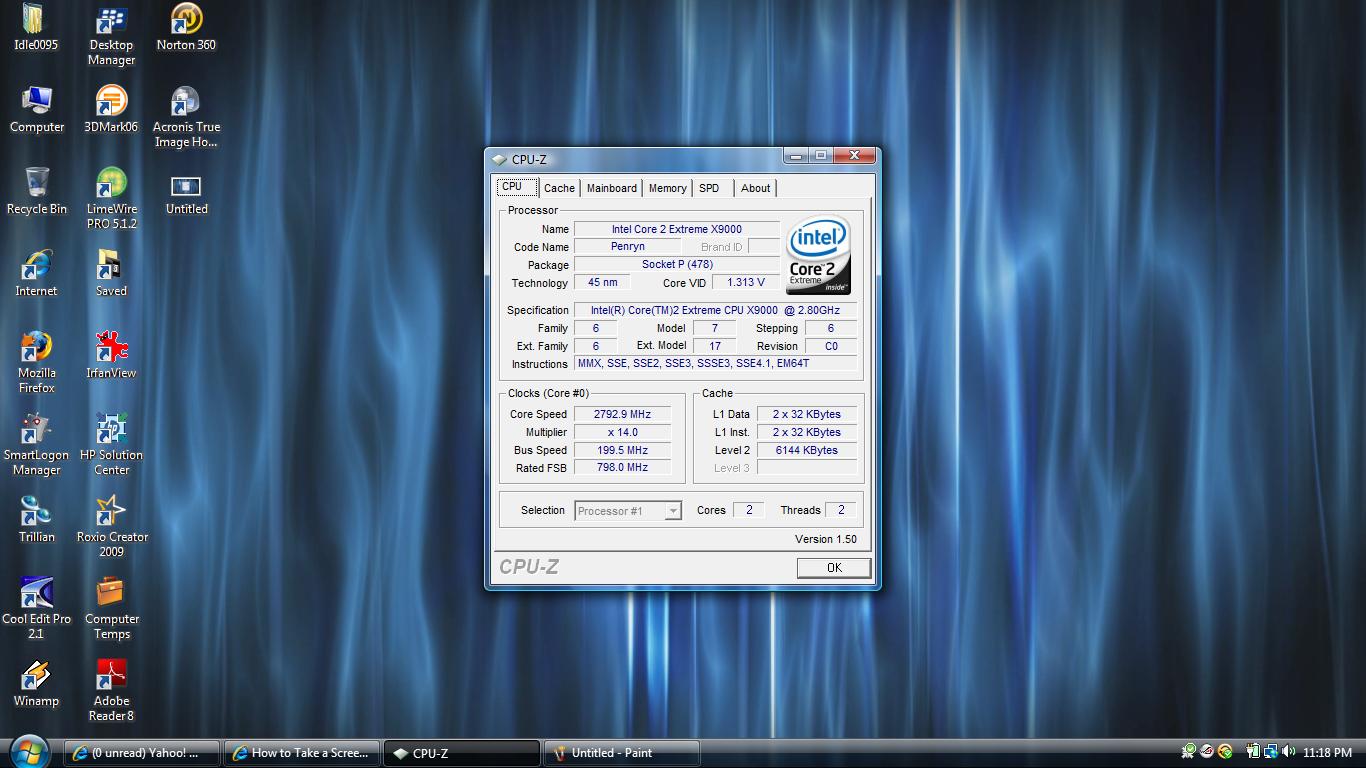
Task: Switch to the Cache tab
Action: point(559,188)
